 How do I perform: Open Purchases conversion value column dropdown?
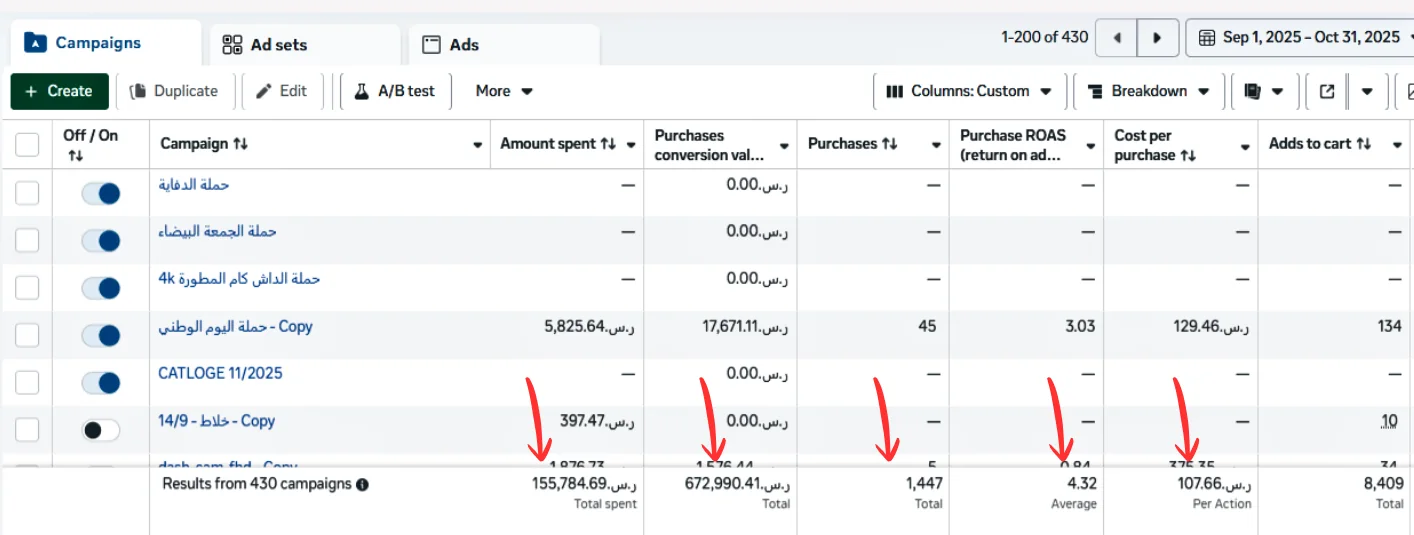coord(783,146)
